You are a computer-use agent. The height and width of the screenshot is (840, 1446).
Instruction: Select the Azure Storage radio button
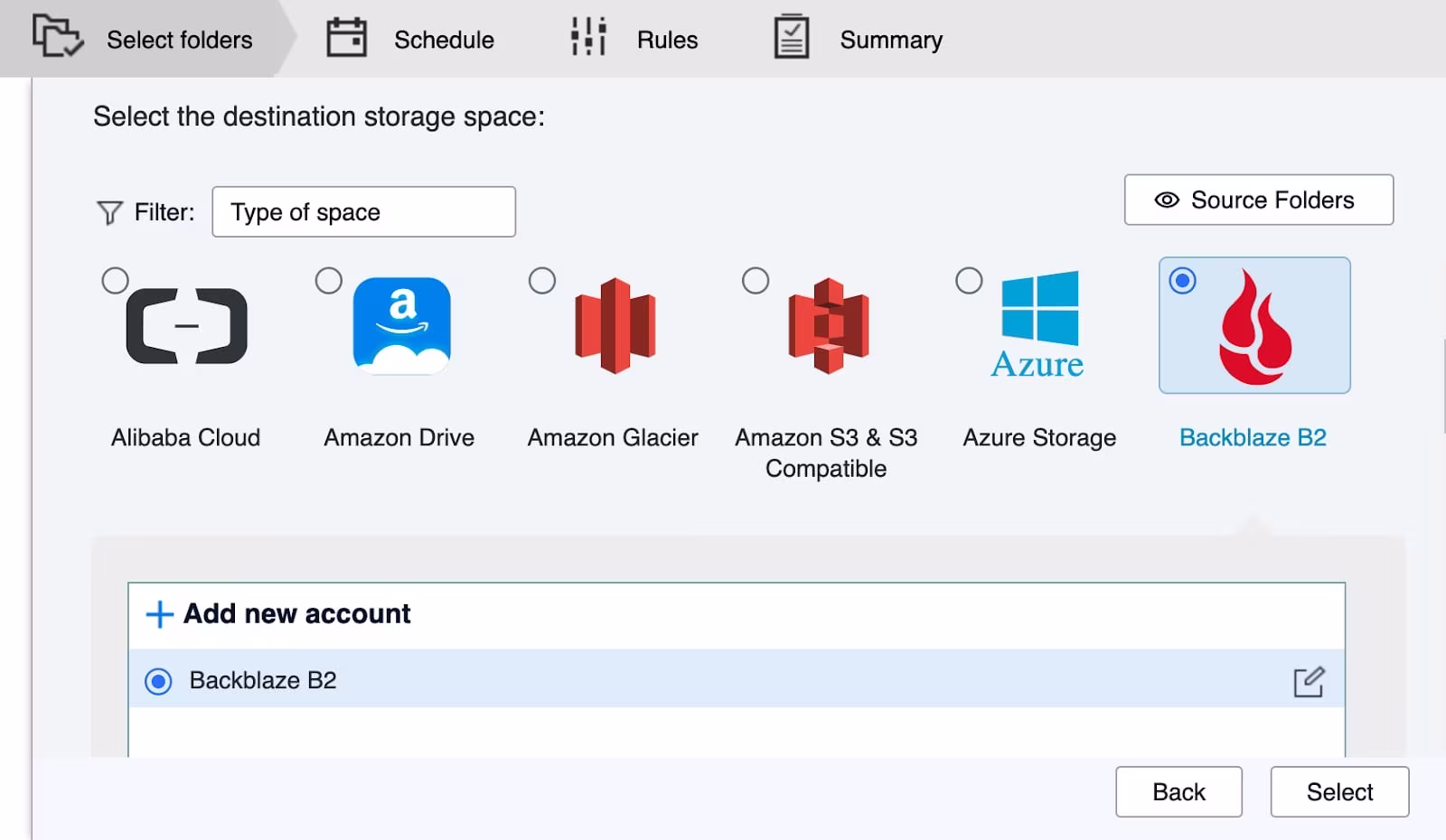pos(969,281)
